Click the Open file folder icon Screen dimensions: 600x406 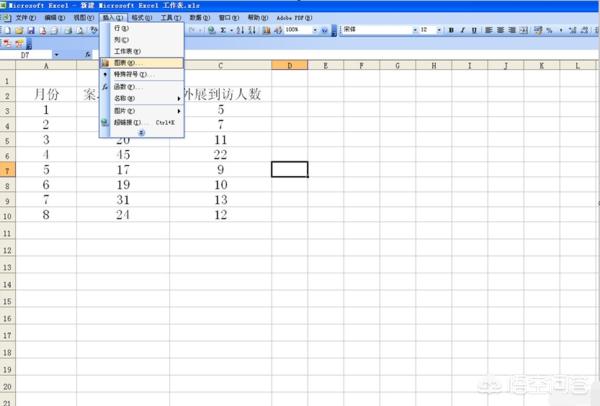coord(19,30)
